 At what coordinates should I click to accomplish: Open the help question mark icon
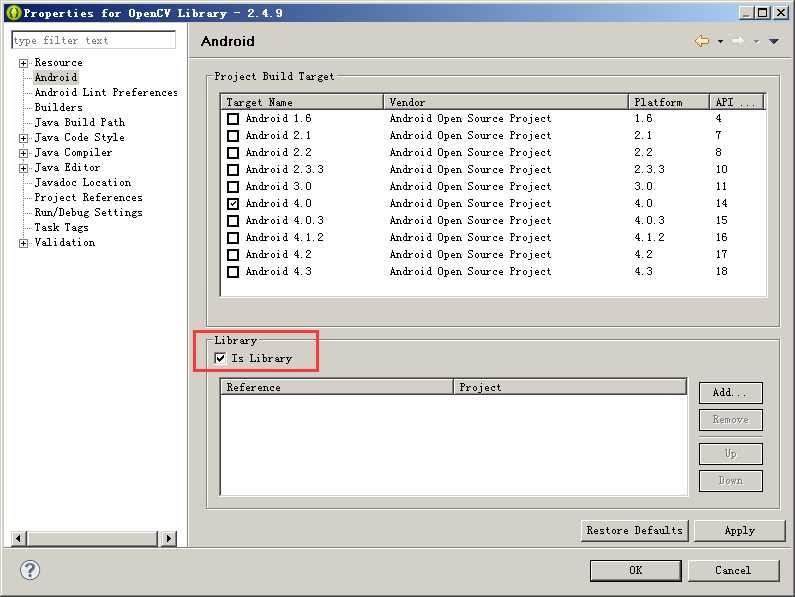tap(30, 570)
